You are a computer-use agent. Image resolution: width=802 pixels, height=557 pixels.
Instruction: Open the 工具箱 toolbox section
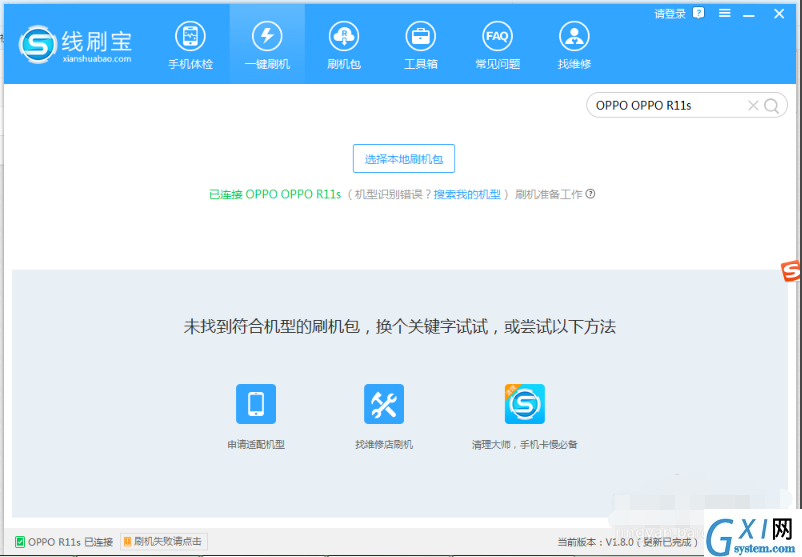click(420, 45)
